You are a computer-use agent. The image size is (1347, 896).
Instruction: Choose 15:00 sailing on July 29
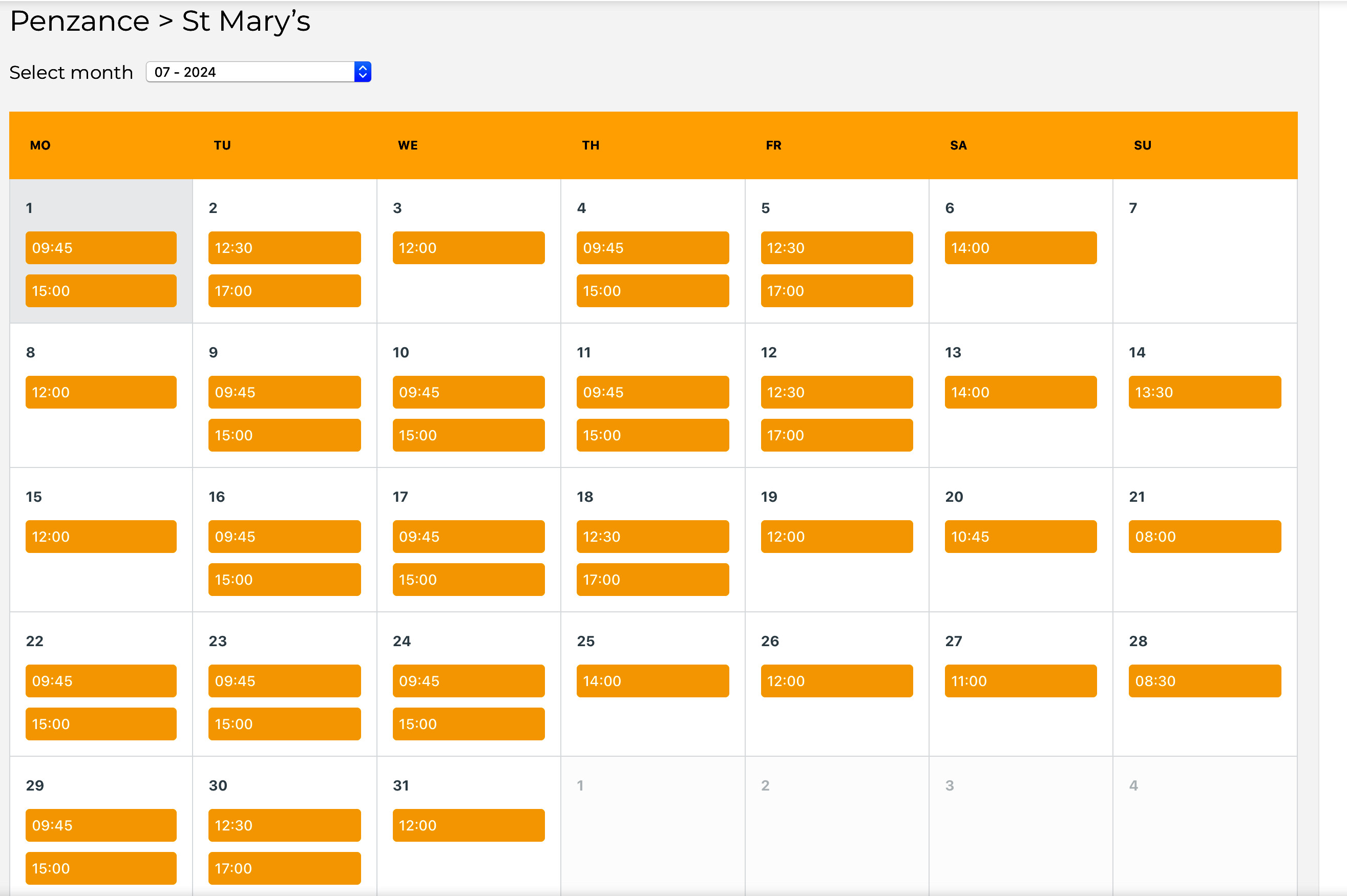100,868
